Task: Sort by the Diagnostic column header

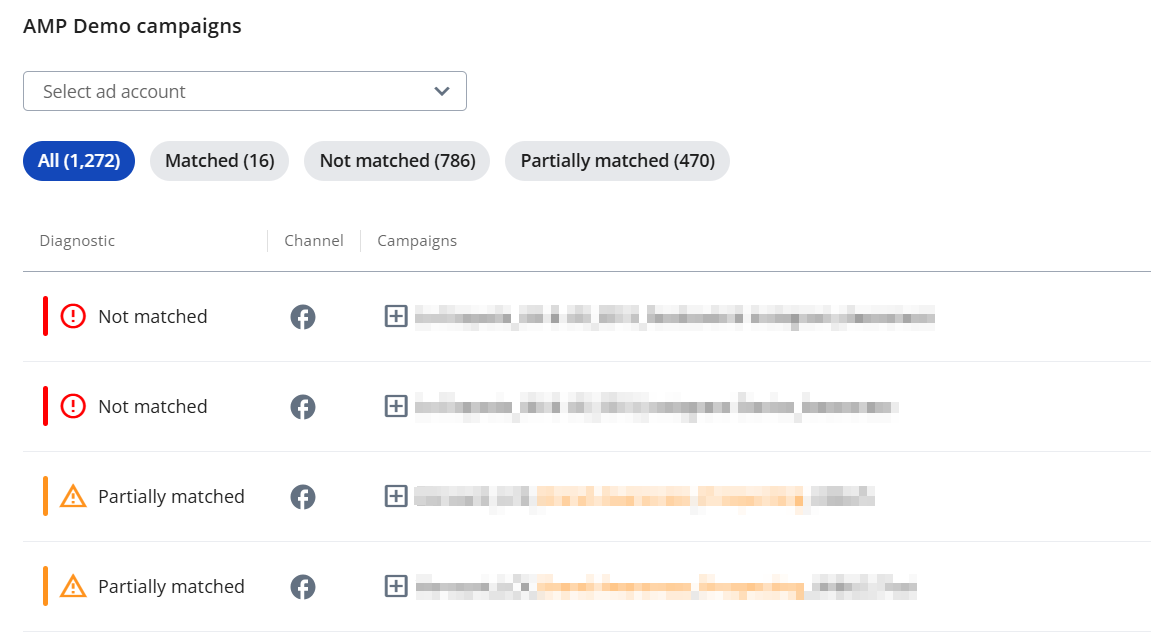Action: point(77,241)
